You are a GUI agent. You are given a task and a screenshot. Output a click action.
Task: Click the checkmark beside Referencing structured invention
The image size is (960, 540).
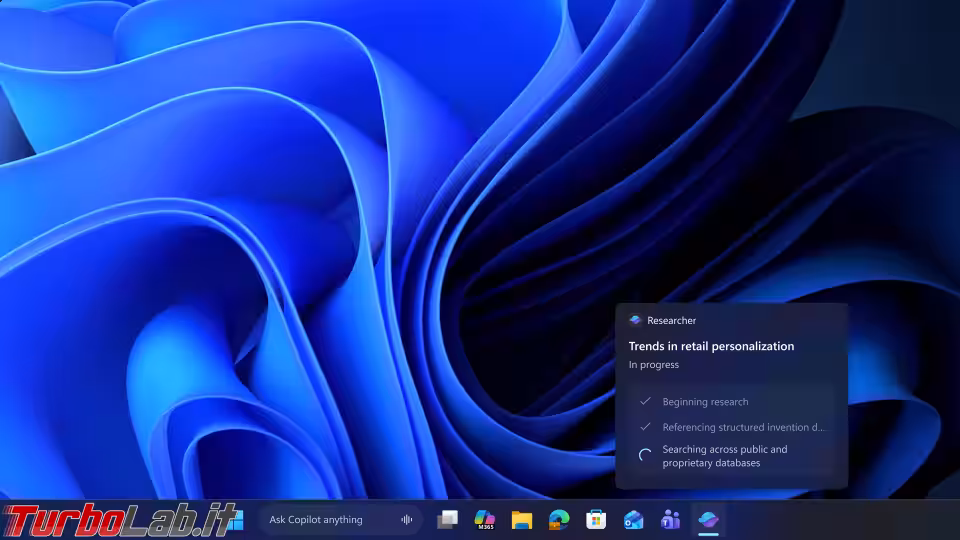pyautogui.click(x=645, y=427)
